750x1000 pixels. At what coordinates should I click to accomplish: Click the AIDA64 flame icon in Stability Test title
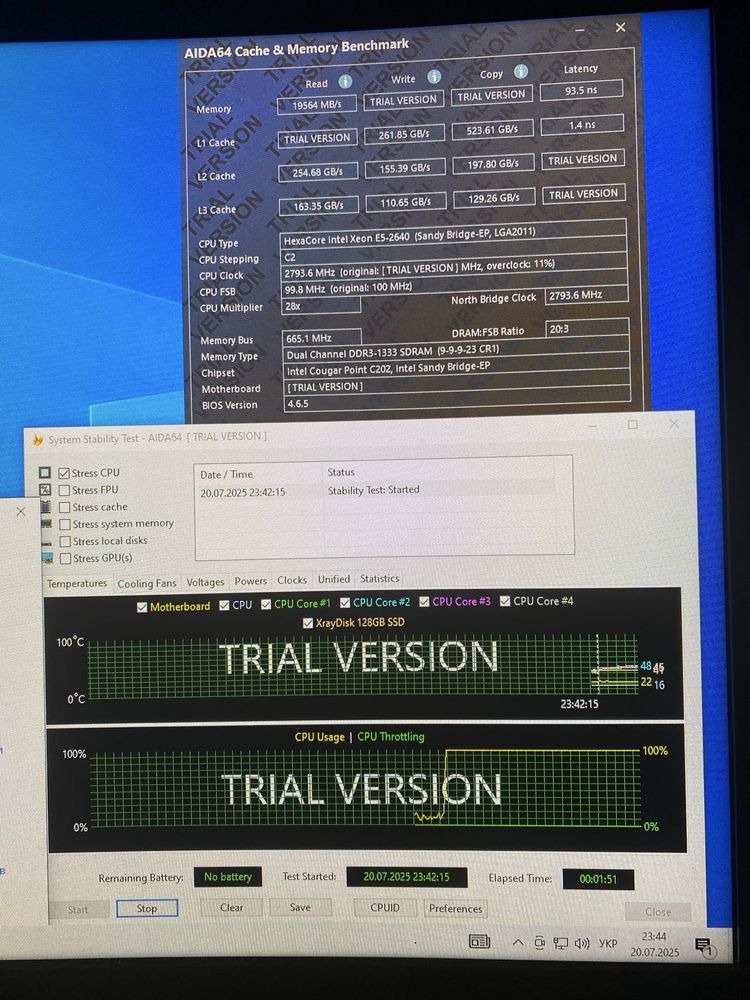point(38,440)
